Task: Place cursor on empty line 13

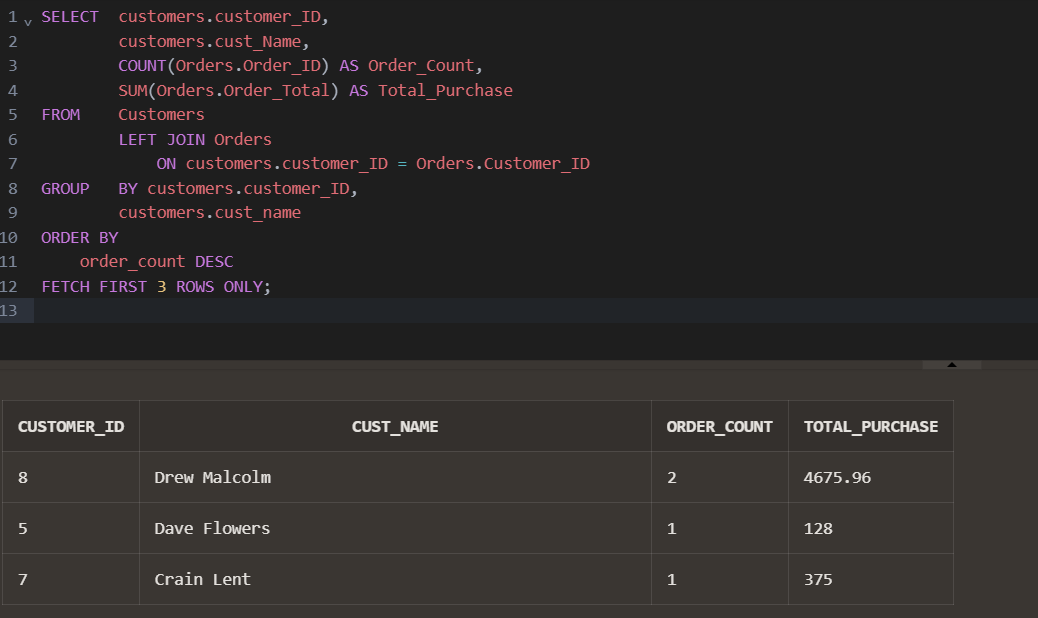Action: pos(536,310)
